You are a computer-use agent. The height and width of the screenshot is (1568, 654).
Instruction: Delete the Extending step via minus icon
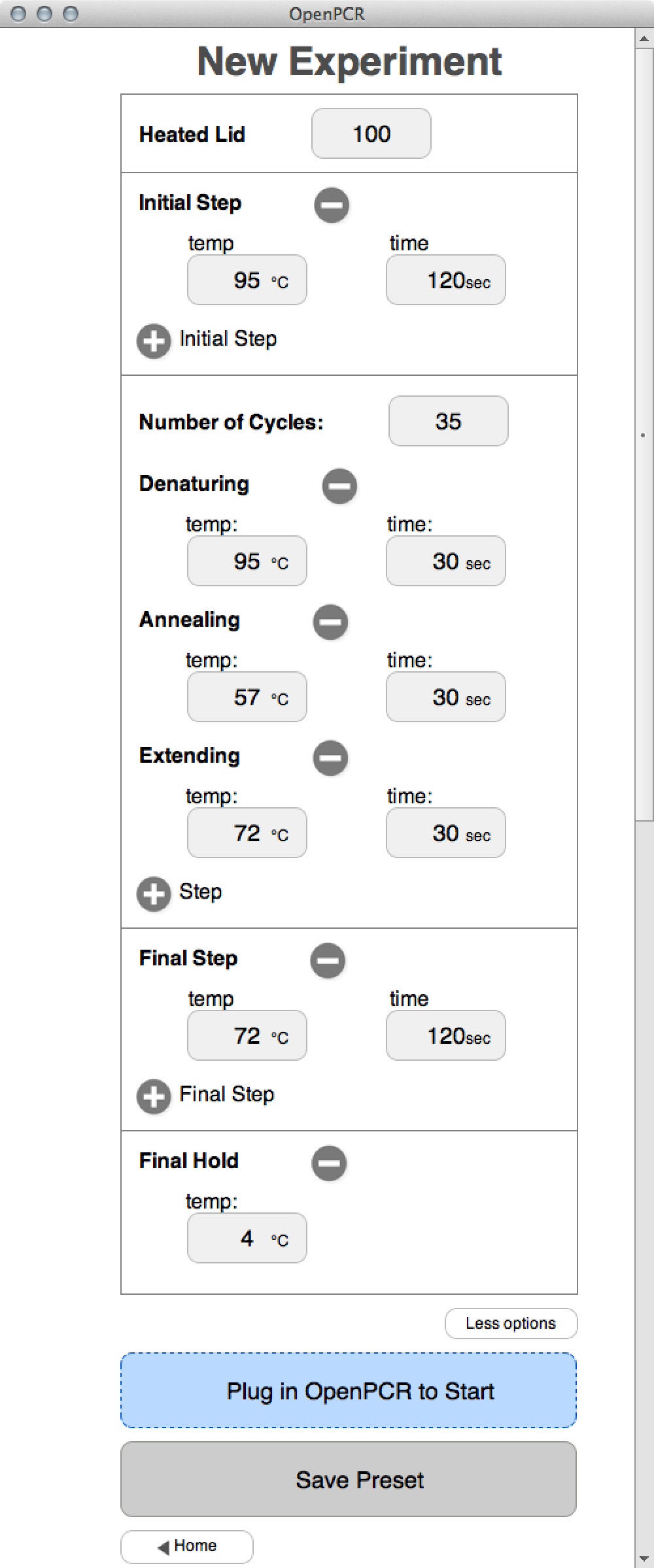point(330,758)
